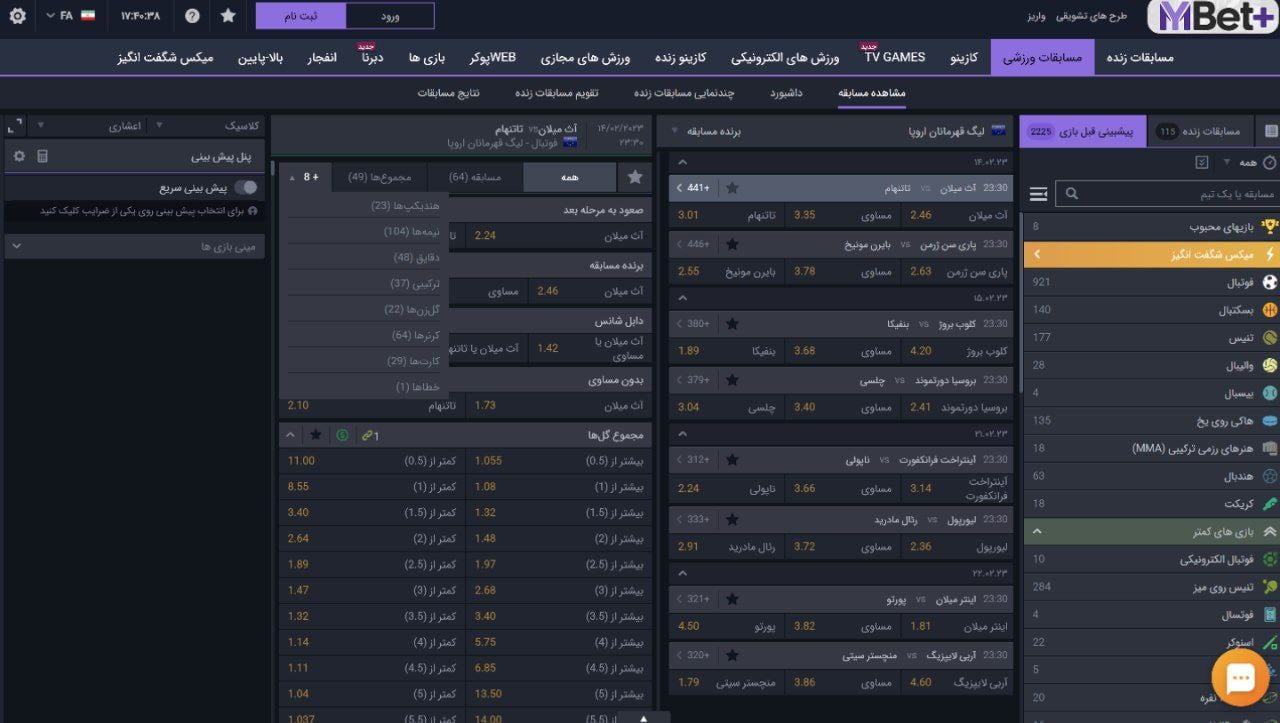
Task: Select the Basketball sport icon
Action: 1267,309
